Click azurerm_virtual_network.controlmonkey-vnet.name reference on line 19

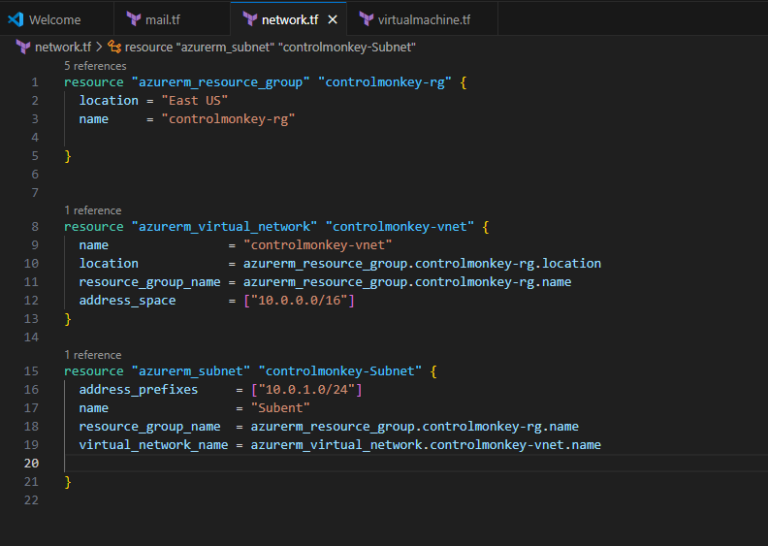click(426, 445)
